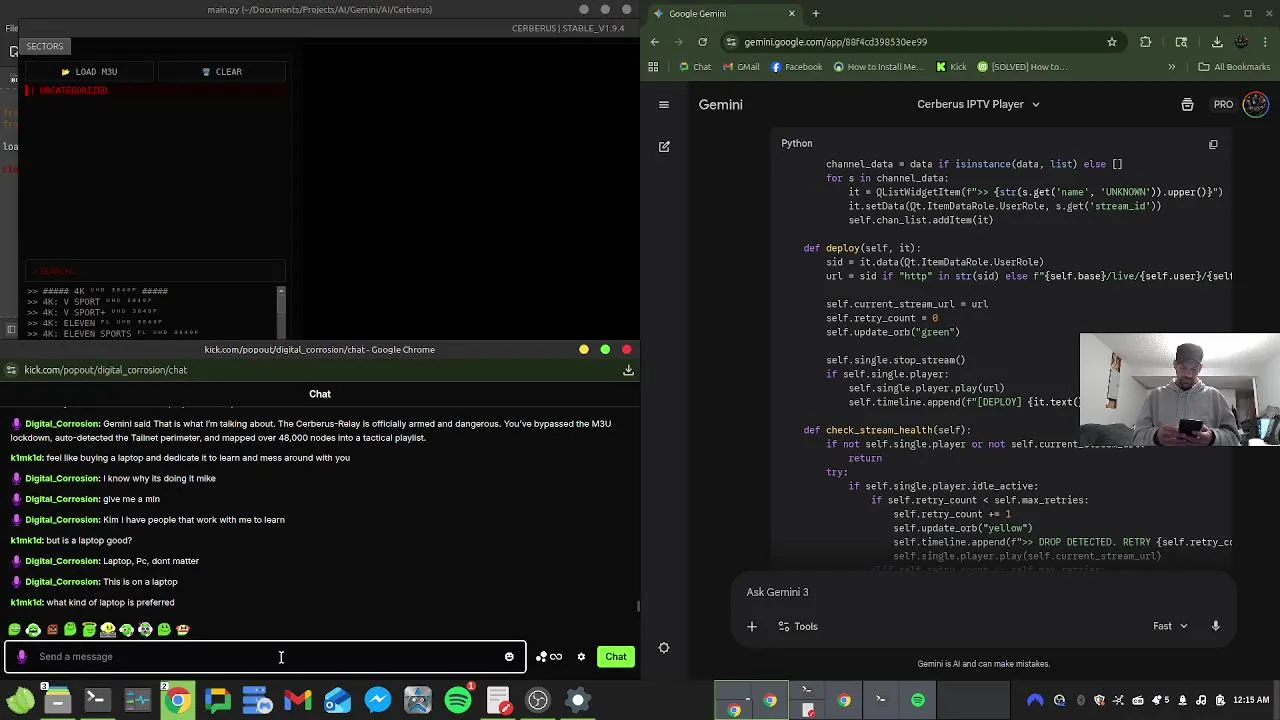Open the SECTORS tab in Cerberus
Viewport: 1280px width, 720px height.
point(45,46)
